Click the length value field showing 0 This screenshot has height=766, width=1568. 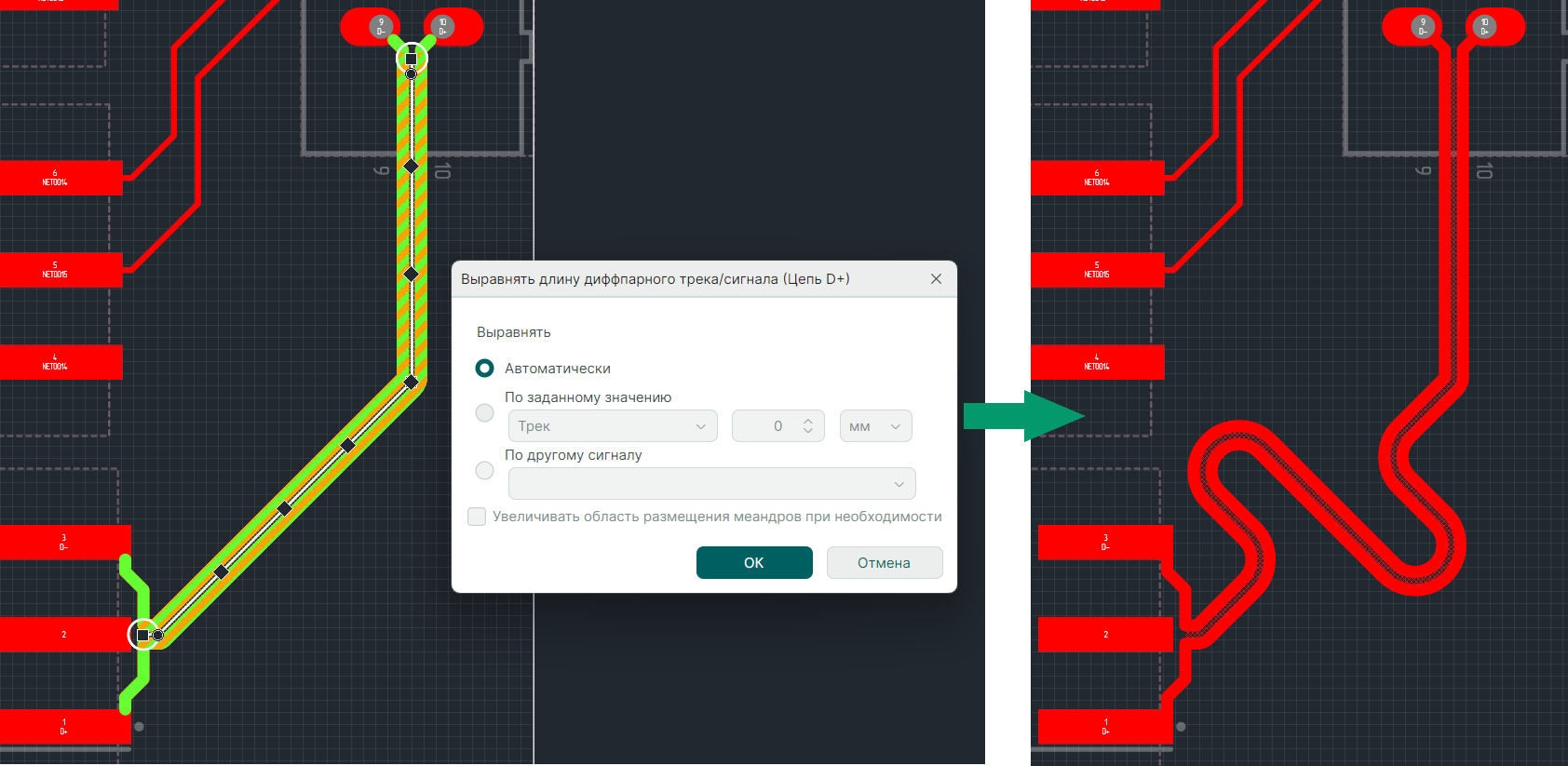(768, 426)
